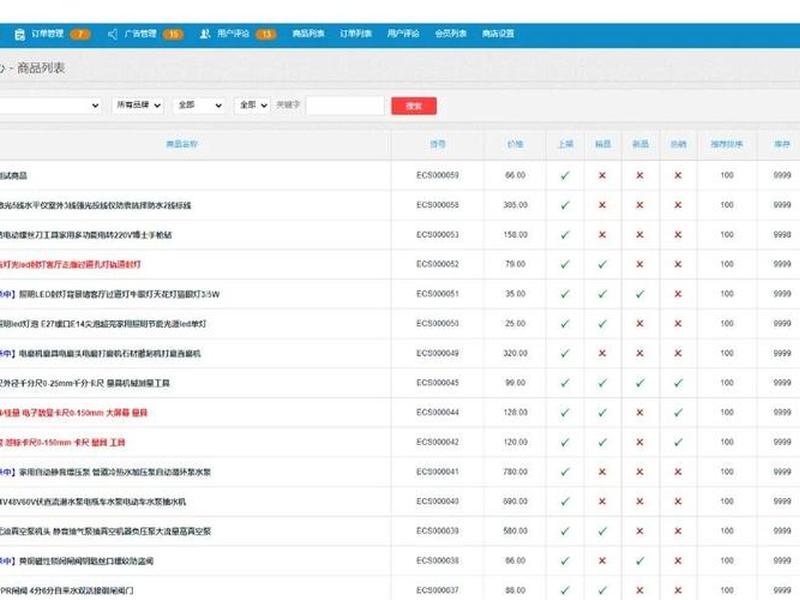Toggle 精品 check mark for ECS000037

click(x=603, y=590)
